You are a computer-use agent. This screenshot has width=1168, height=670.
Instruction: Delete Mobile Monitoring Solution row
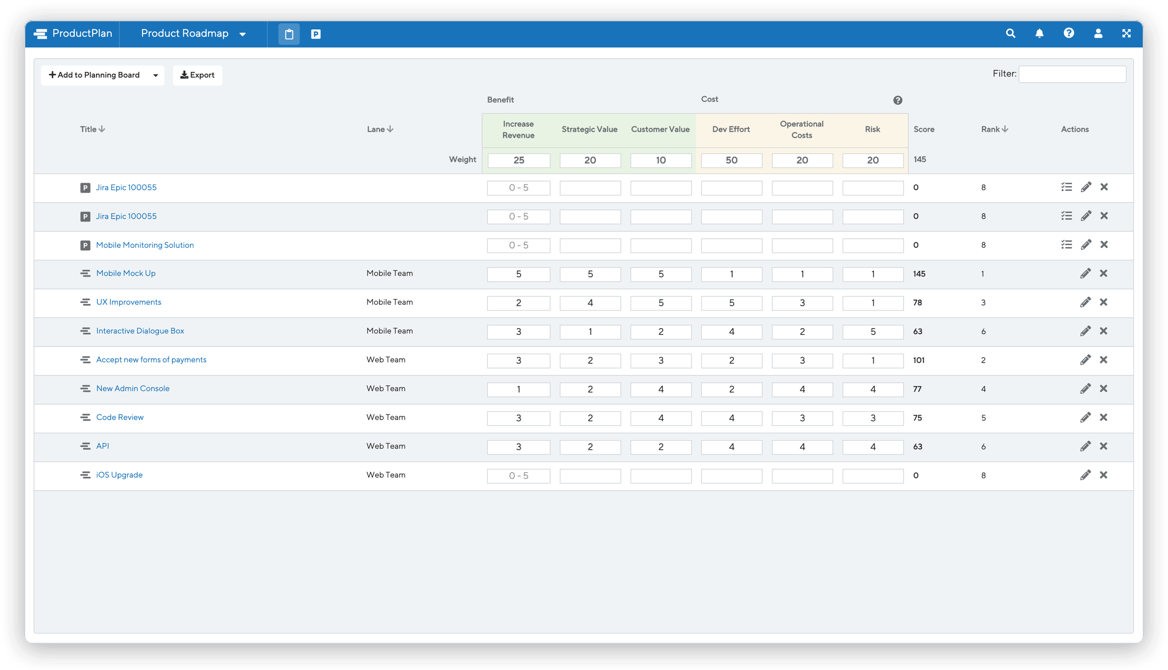(1105, 245)
